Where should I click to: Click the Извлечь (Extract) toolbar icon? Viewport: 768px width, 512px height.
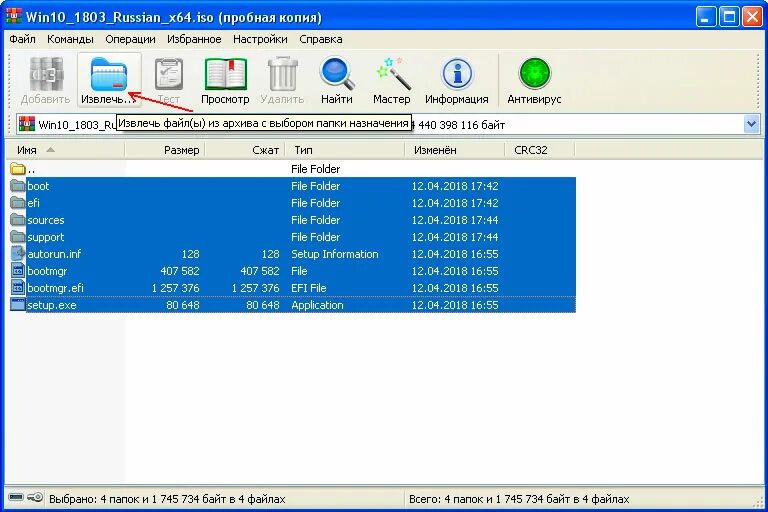[109, 74]
